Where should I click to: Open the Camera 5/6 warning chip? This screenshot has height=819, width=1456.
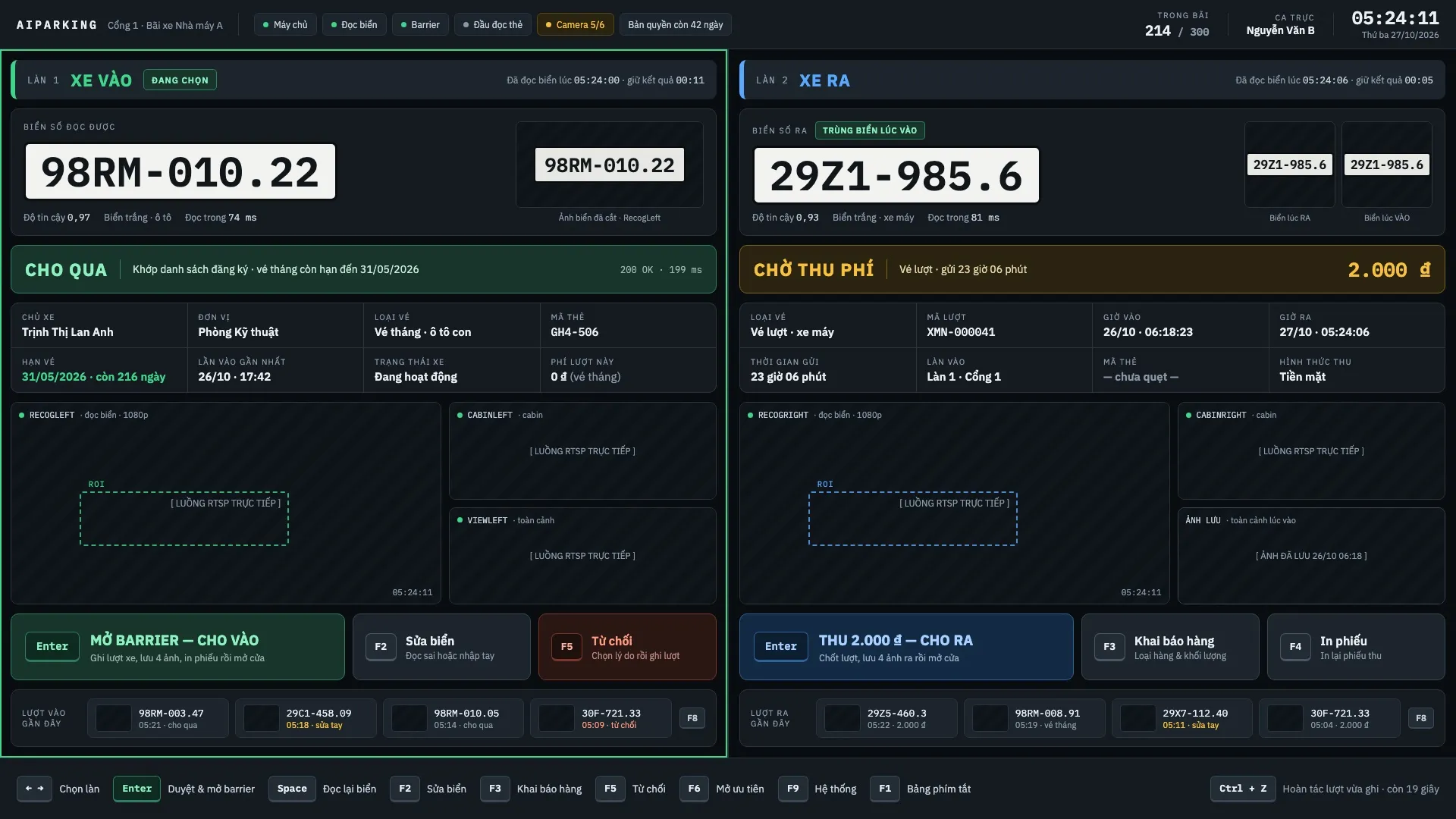[575, 25]
